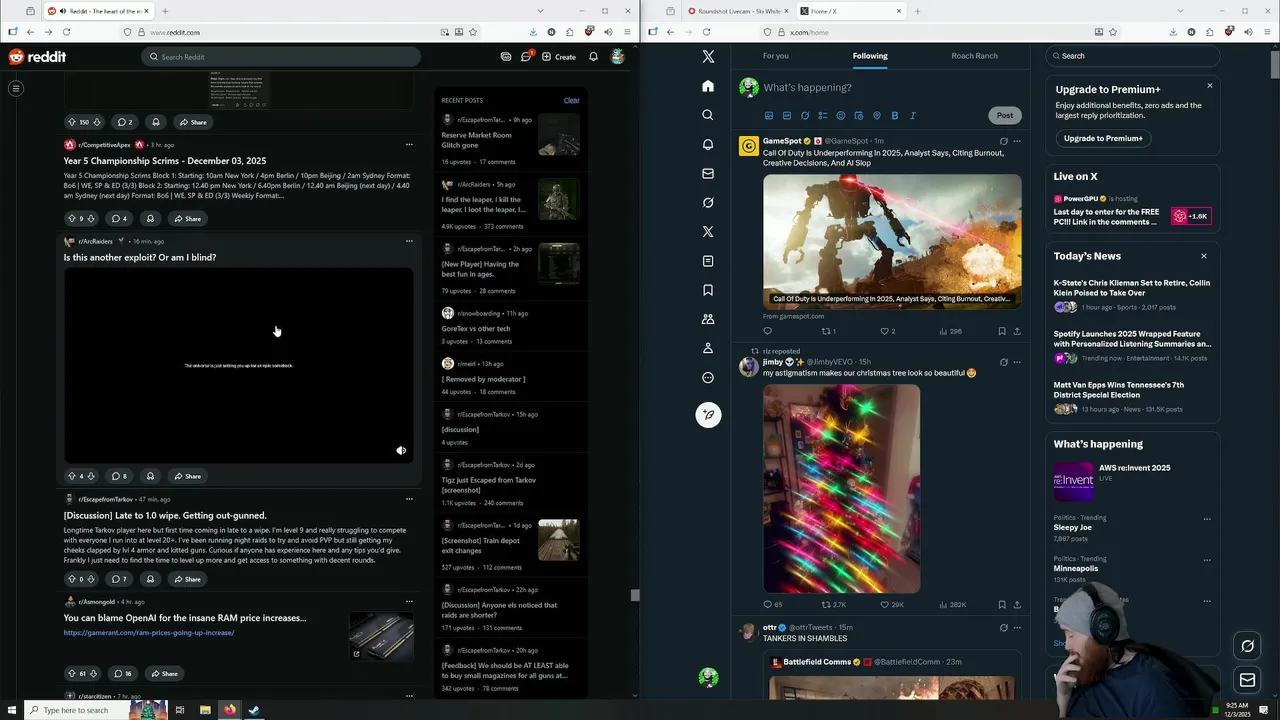1280x720 pixels.
Task: Focus the Search Reddit field
Action: (x=280, y=57)
